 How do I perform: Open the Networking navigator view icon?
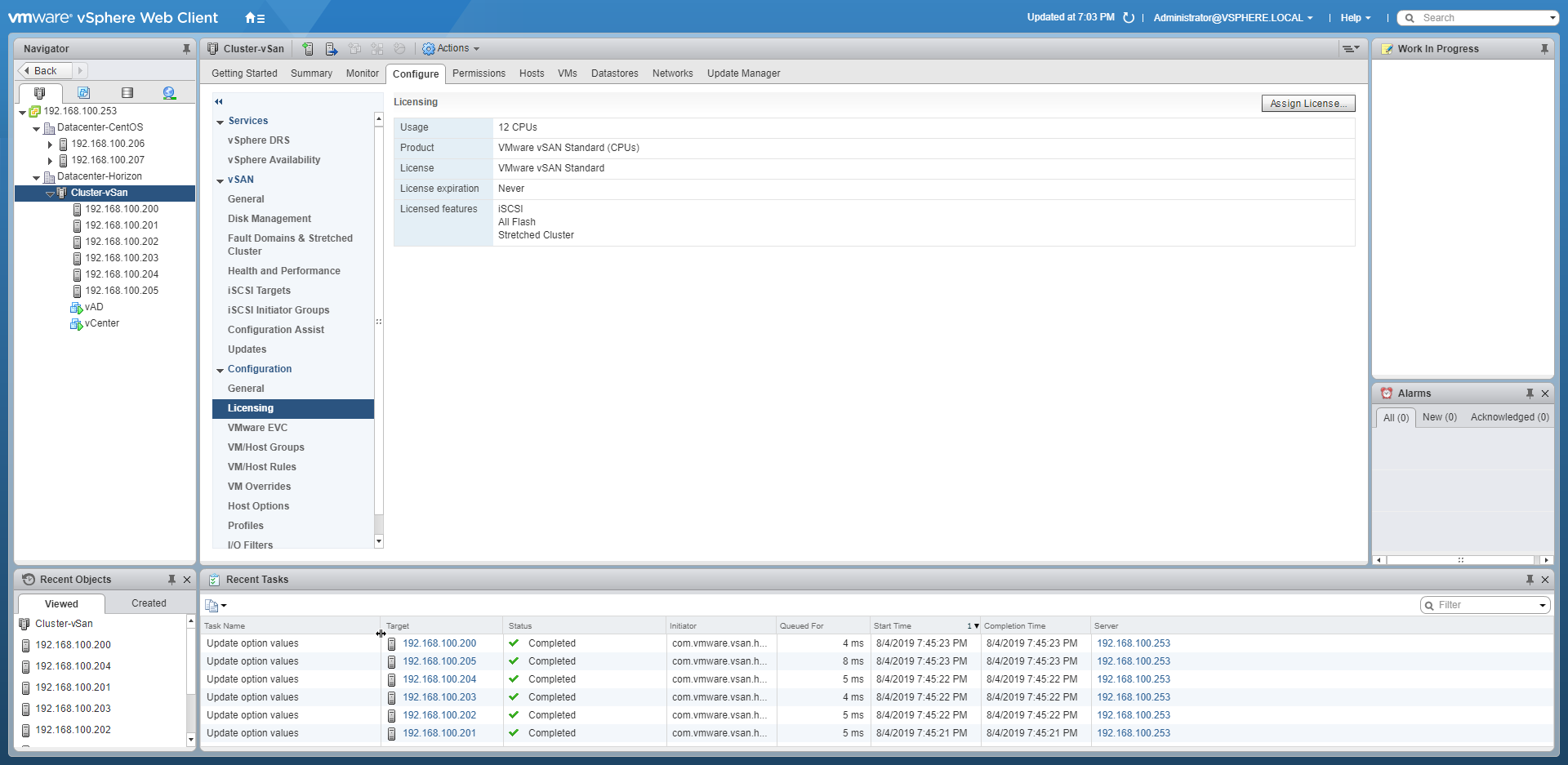[x=169, y=93]
